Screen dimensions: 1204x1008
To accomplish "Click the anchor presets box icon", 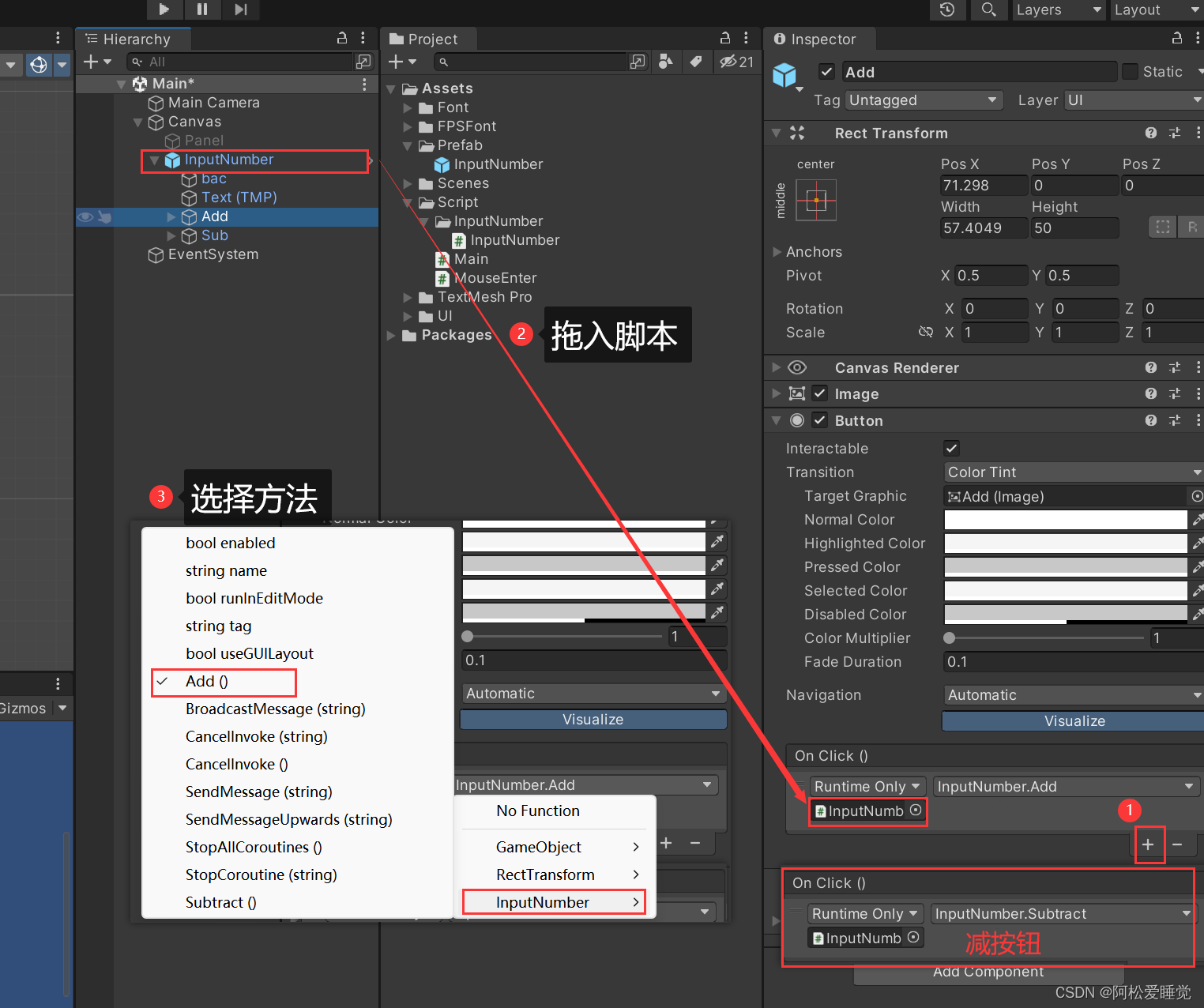I will pos(816,201).
